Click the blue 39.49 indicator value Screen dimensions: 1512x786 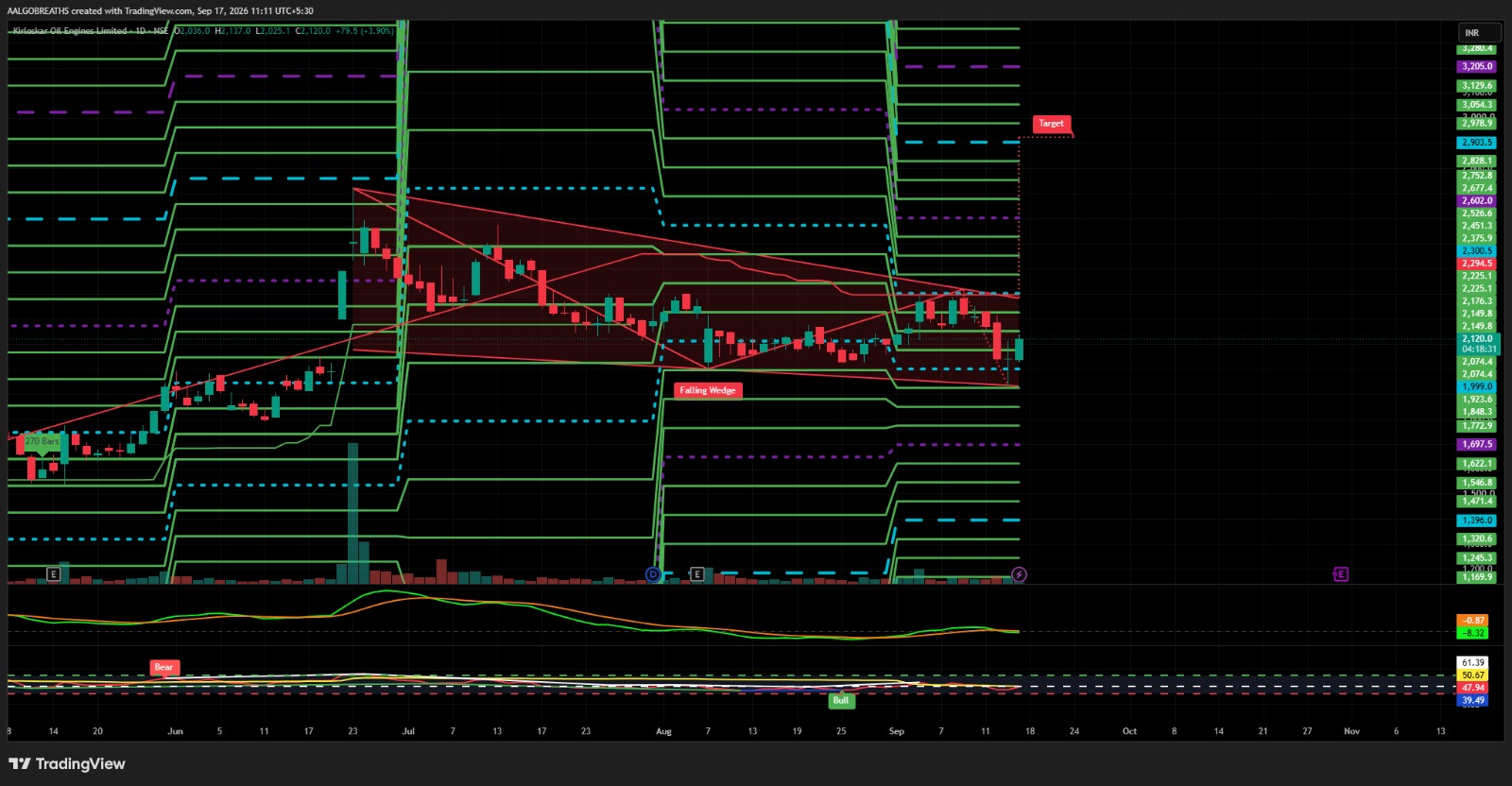pos(1473,700)
